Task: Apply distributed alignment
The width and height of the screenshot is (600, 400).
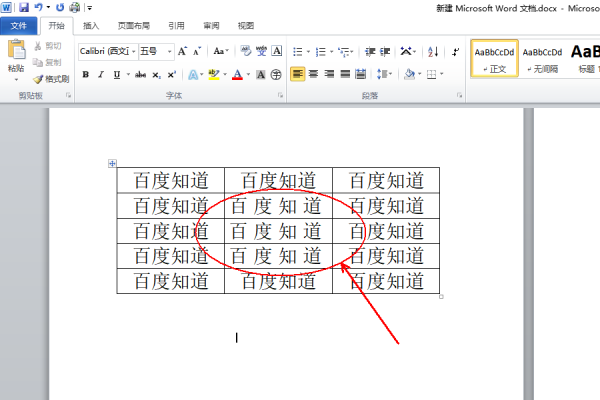Action: (x=360, y=74)
